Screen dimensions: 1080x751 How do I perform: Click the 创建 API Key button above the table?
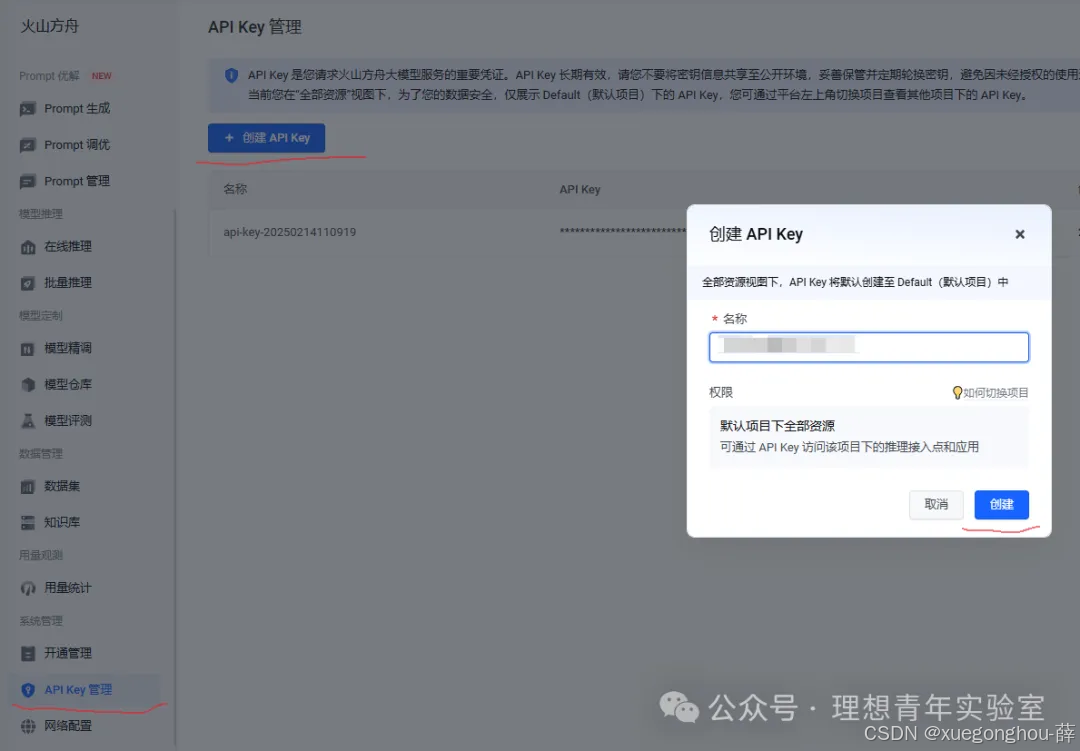(x=267, y=138)
